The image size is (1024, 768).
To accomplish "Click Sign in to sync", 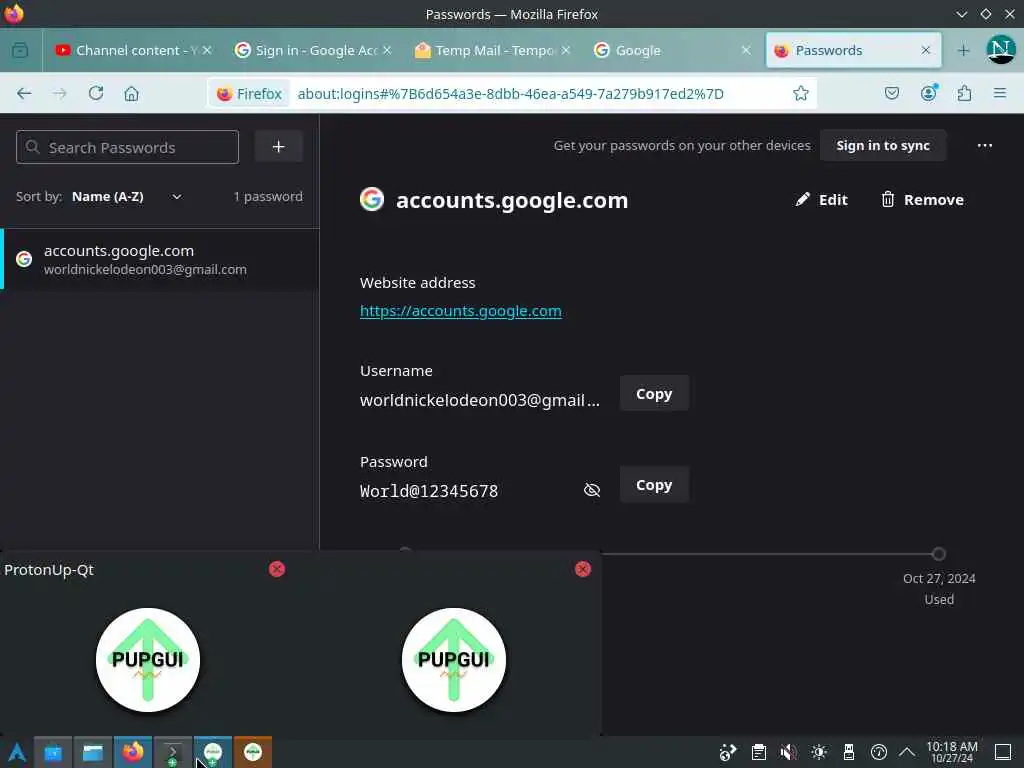I will point(882,146).
